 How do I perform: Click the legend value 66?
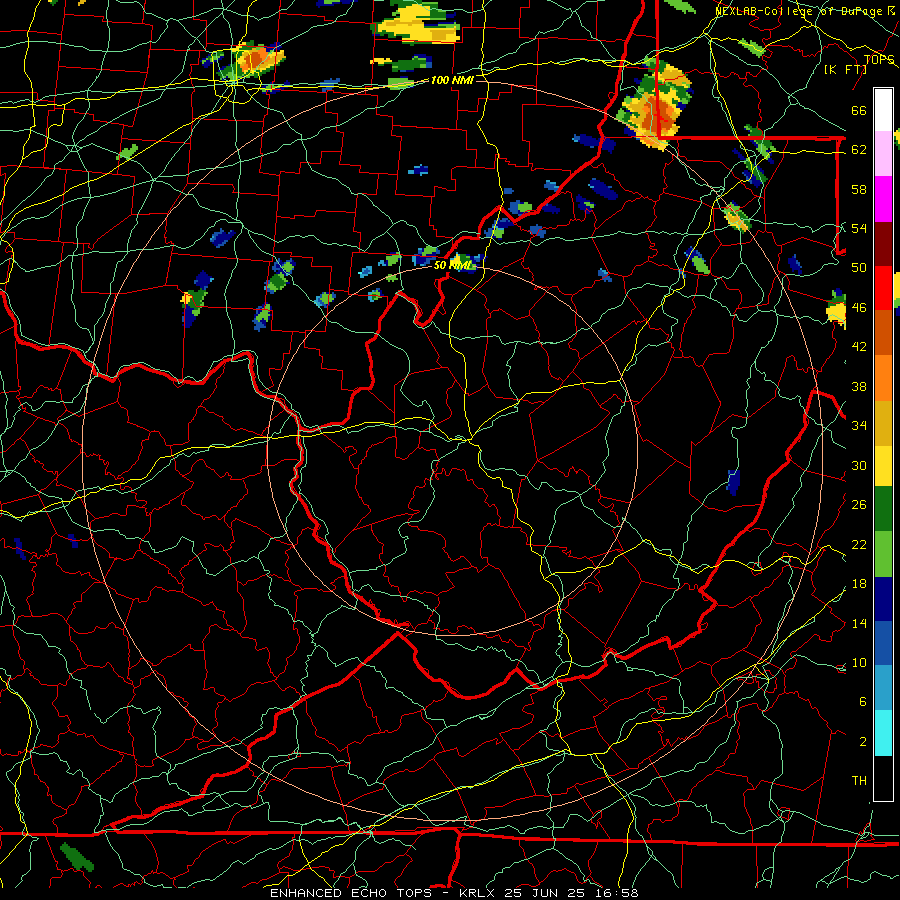[x=859, y=110]
